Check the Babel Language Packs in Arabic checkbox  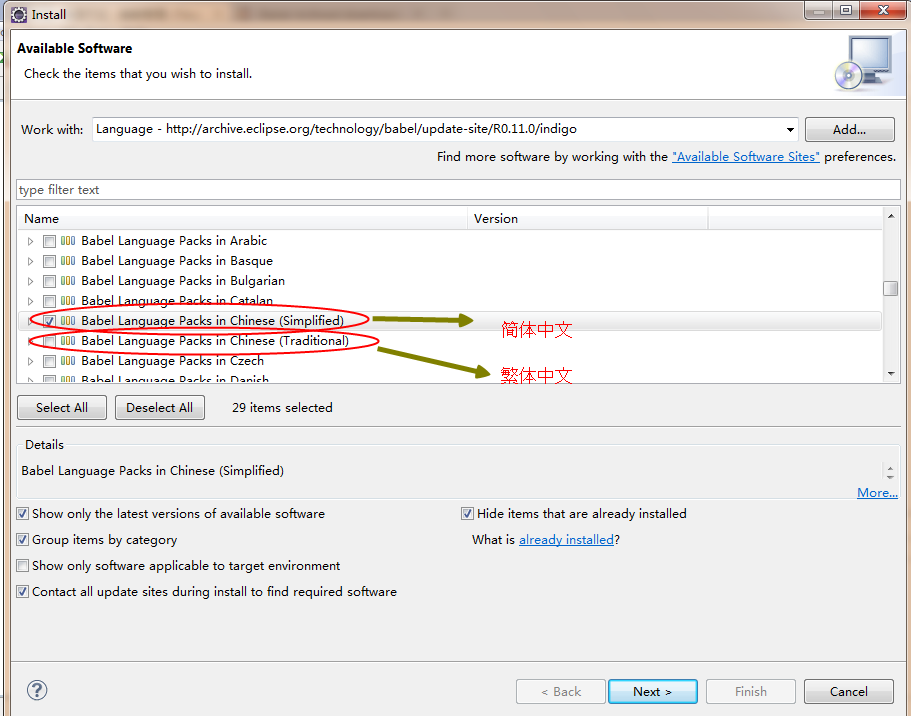(49, 241)
